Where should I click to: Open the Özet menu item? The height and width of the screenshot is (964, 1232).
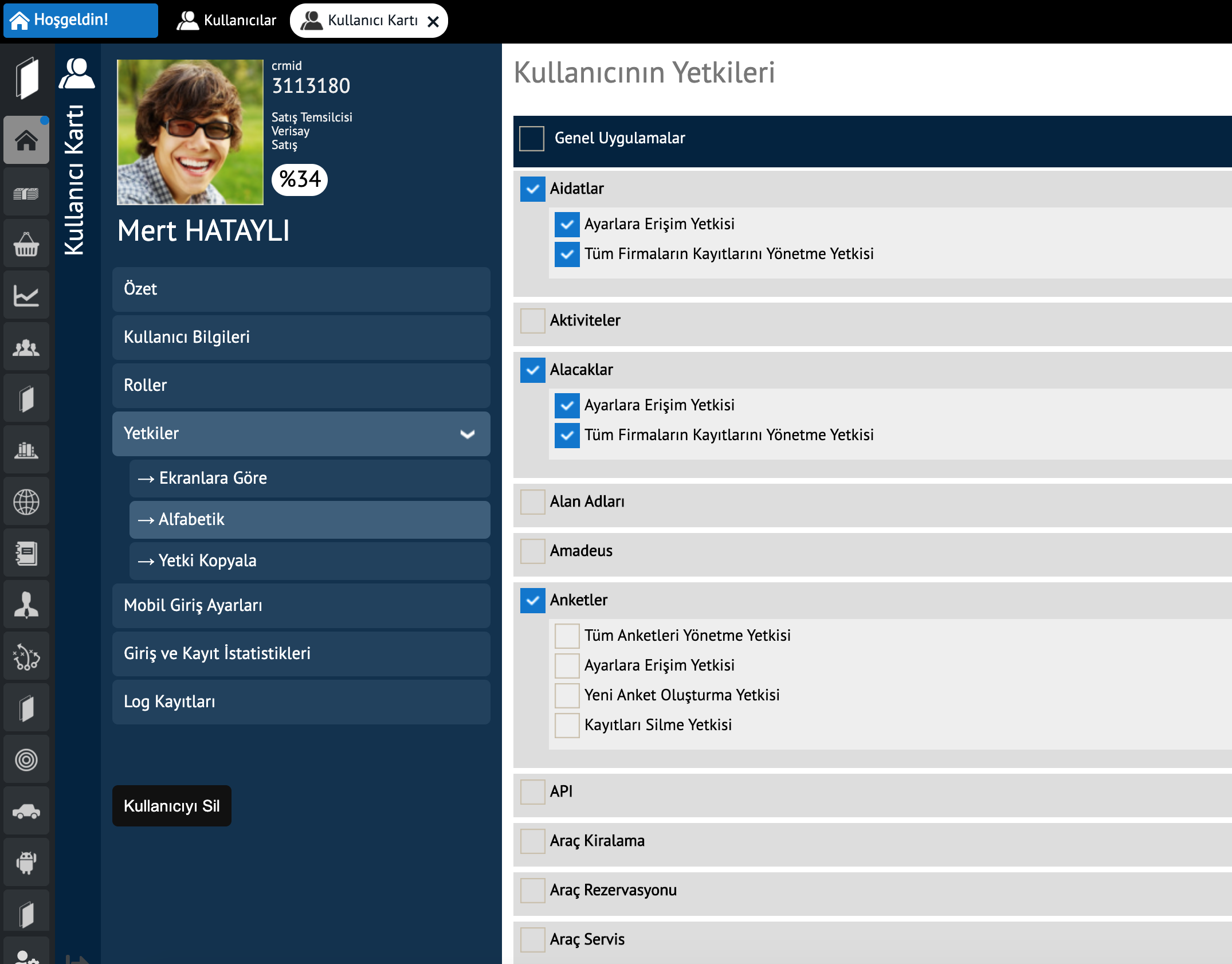(x=301, y=289)
